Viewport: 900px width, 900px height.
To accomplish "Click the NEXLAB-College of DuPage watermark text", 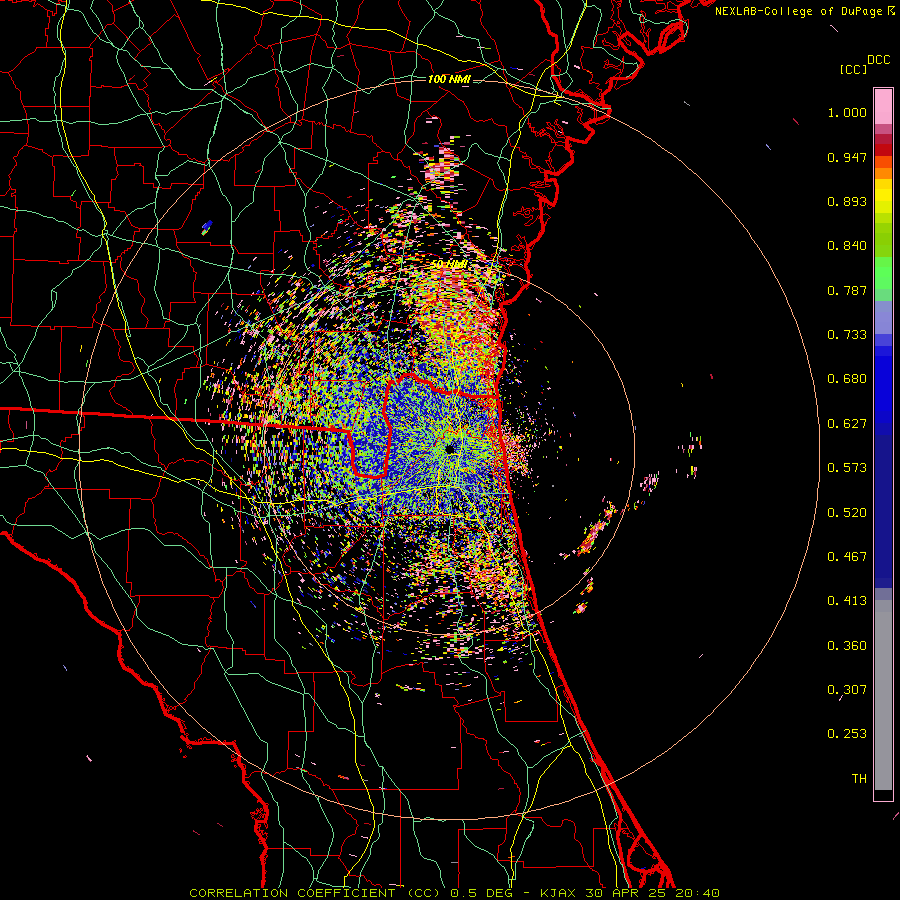I will pos(804,11).
